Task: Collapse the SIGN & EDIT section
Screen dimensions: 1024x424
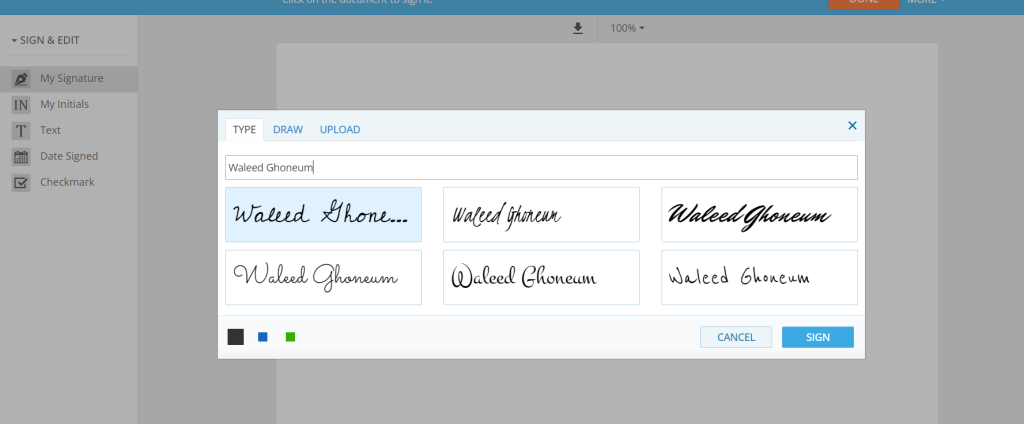Action: (x=46, y=41)
